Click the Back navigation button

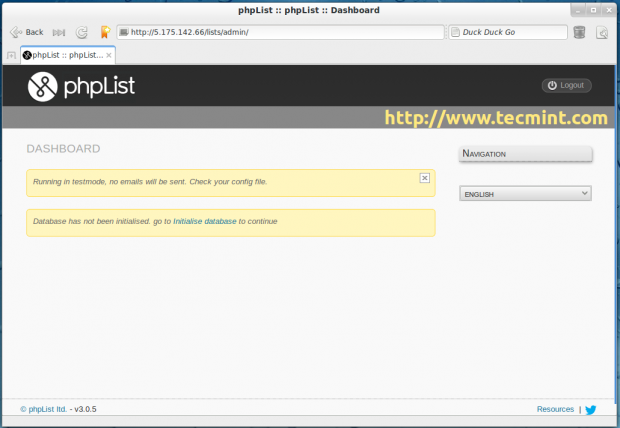(26, 32)
